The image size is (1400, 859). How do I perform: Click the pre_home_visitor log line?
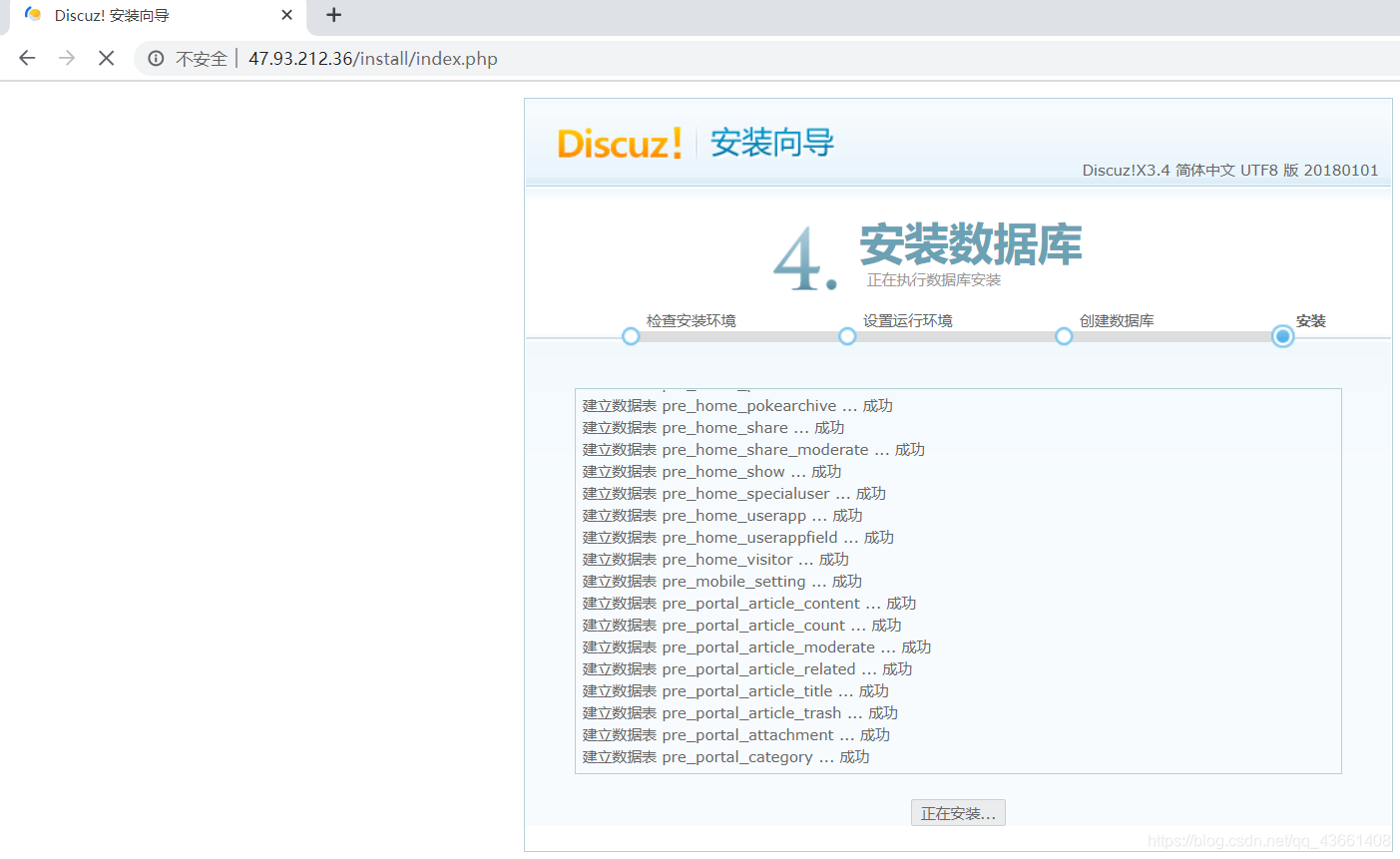click(715, 560)
